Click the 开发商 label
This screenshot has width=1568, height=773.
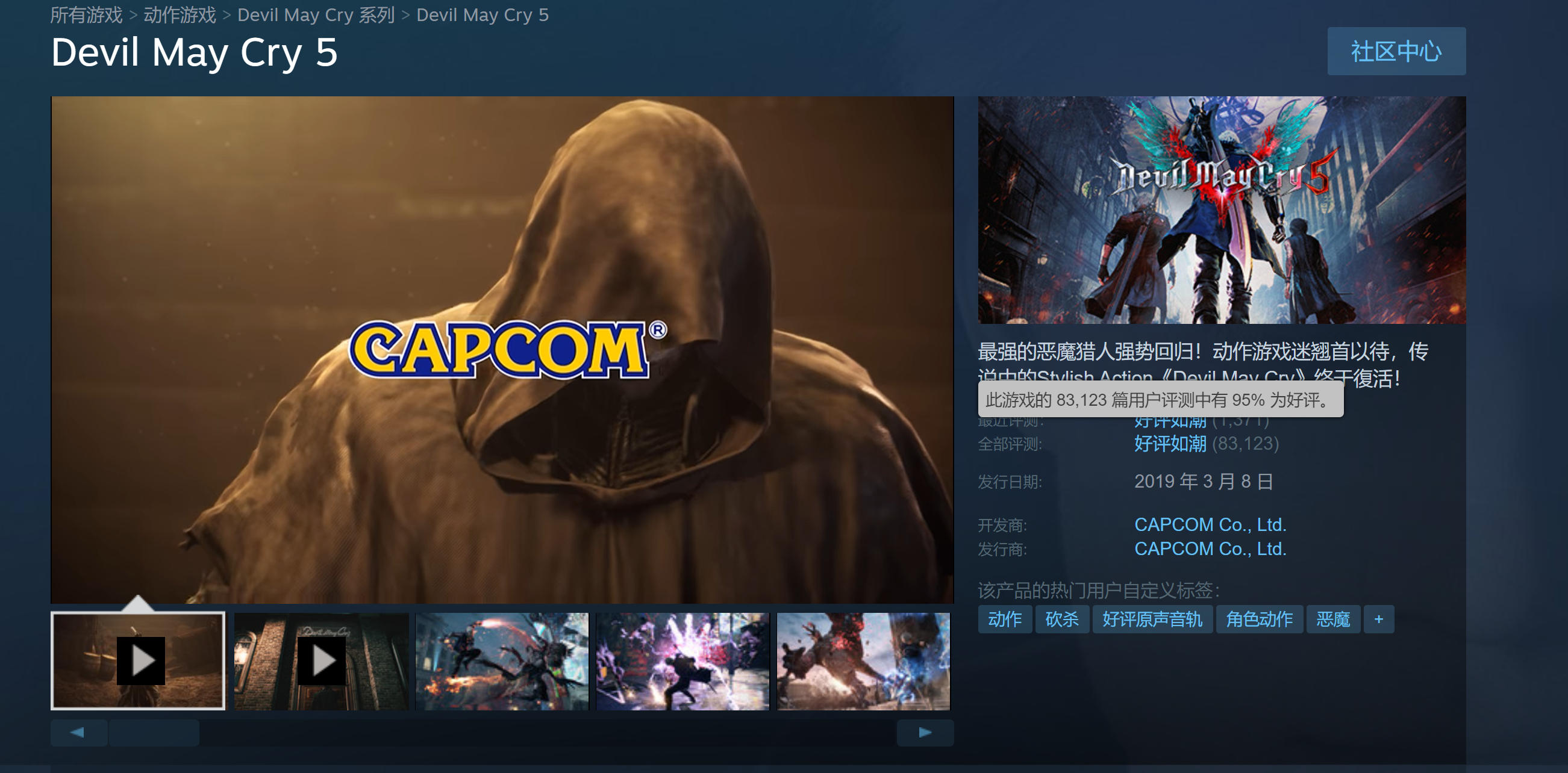(x=1002, y=525)
